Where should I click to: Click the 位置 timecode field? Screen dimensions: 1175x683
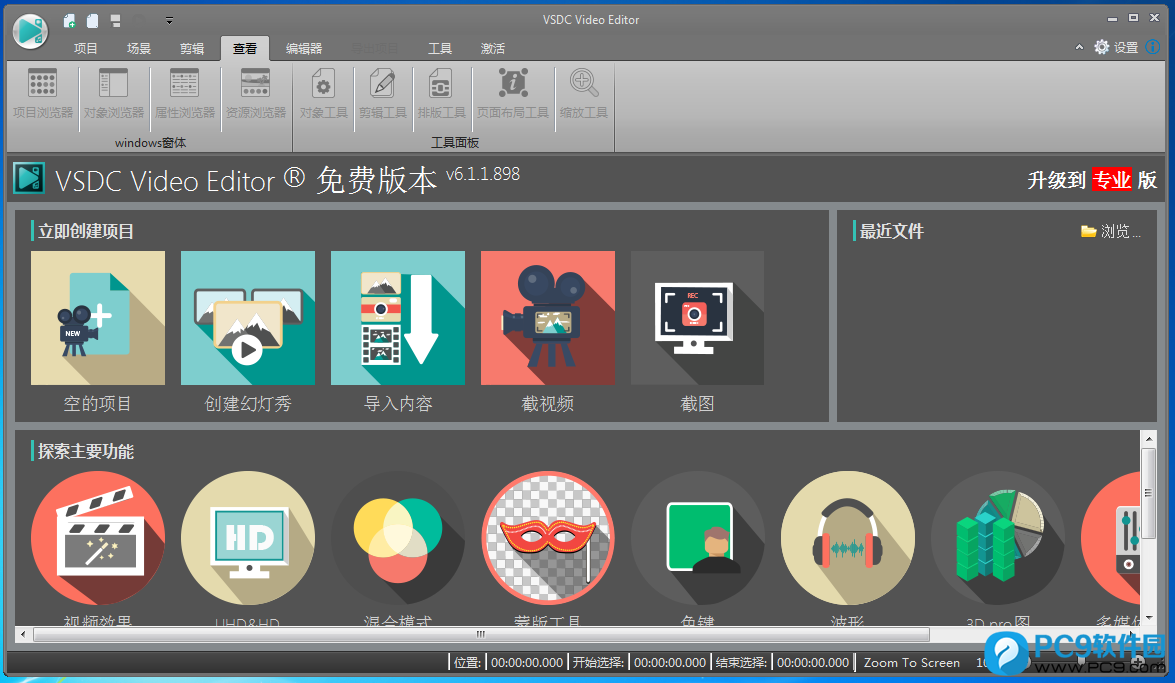[526, 663]
